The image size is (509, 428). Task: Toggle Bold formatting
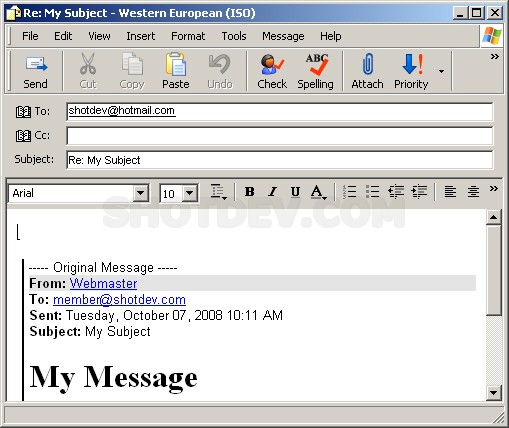click(249, 192)
